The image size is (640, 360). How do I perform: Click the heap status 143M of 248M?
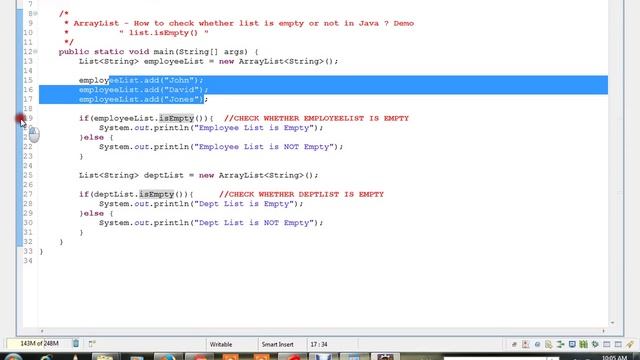click(39, 344)
